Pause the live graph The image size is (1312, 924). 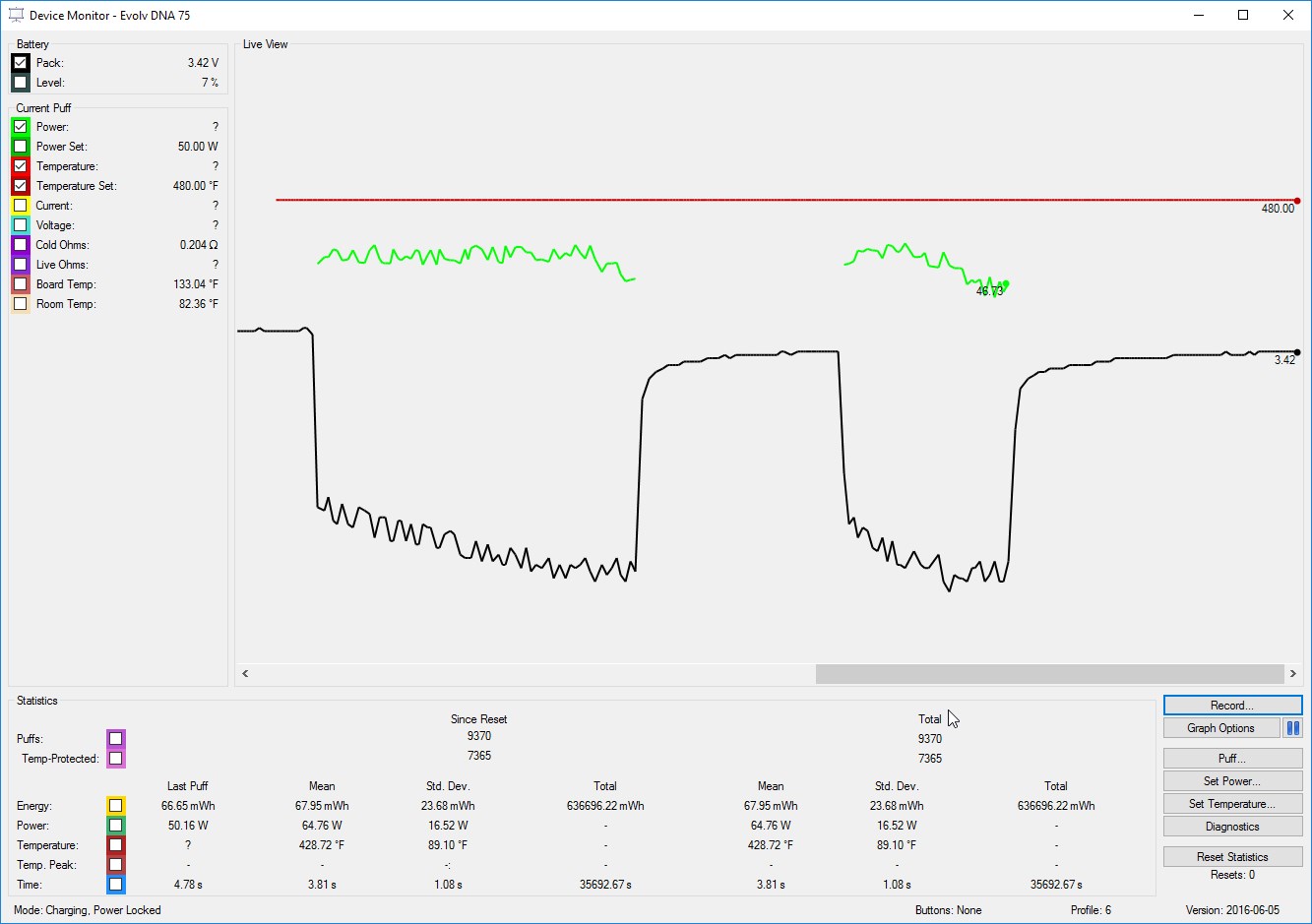pos(1293,728)
